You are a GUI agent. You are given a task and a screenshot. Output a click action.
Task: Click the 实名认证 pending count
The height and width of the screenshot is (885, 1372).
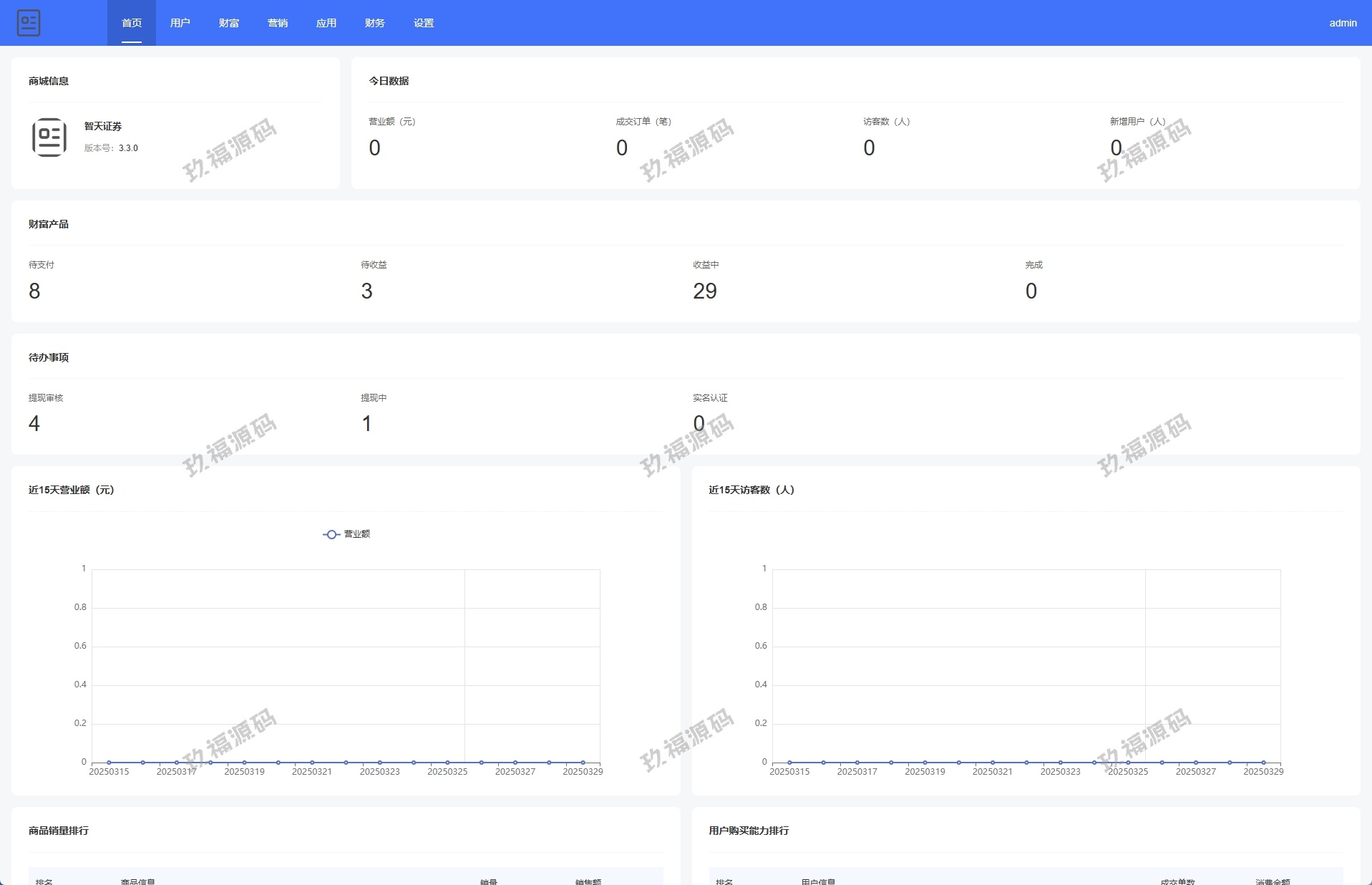pos(699,424)
